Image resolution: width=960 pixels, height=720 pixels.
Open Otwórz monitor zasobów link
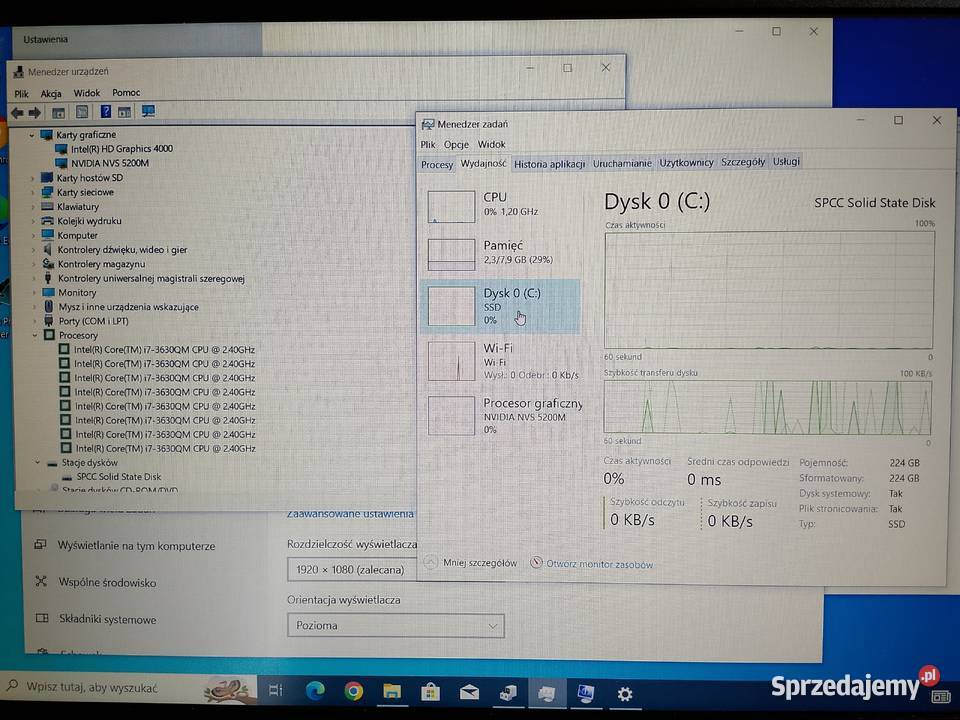pos(596,563)
